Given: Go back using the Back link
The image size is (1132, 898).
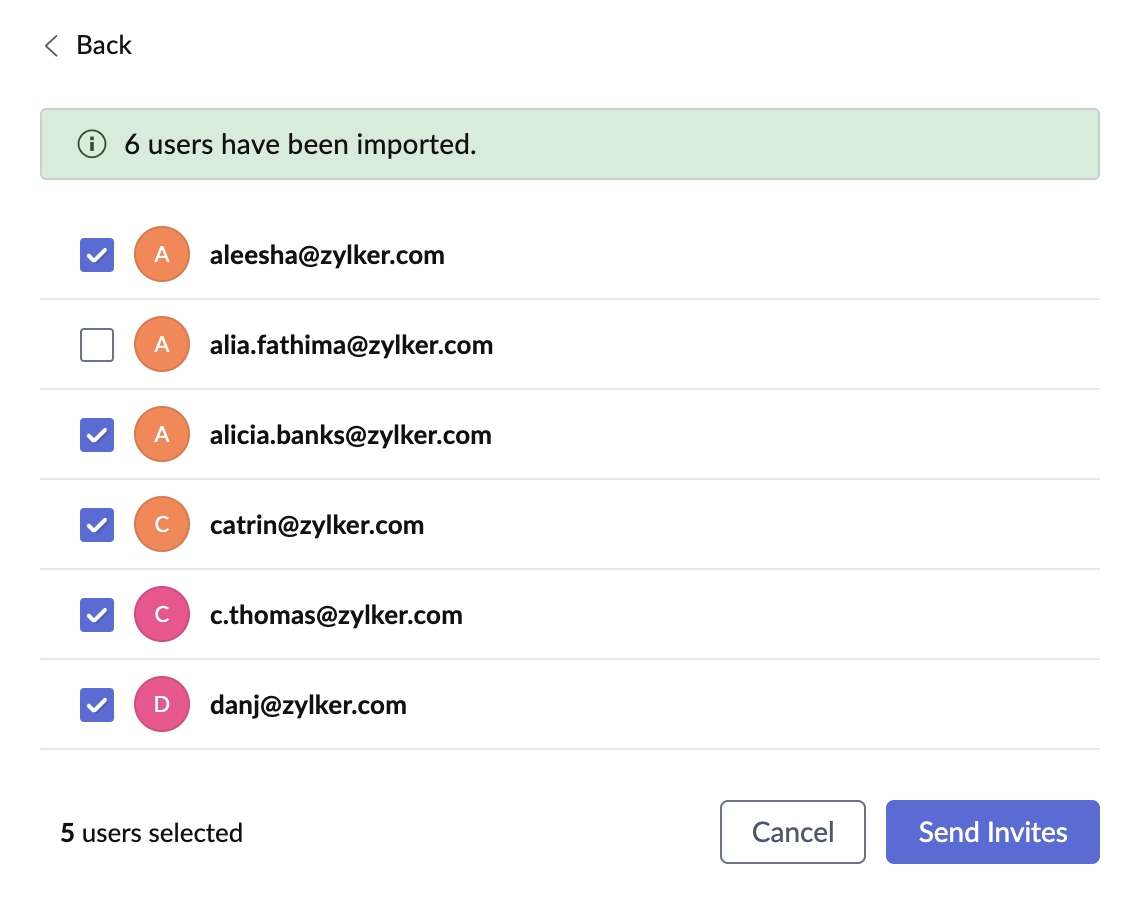Looking at the screenshot, I should point(103,46).
